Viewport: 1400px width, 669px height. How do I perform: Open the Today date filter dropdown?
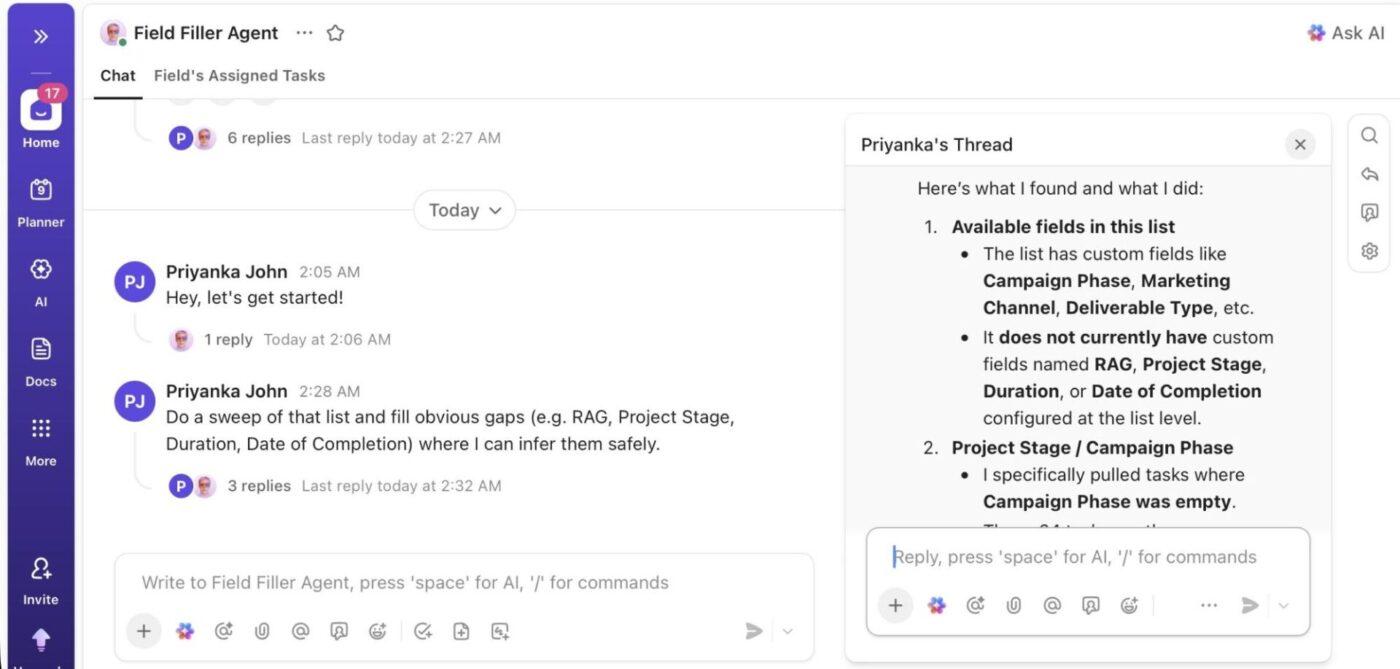(464, 210)
